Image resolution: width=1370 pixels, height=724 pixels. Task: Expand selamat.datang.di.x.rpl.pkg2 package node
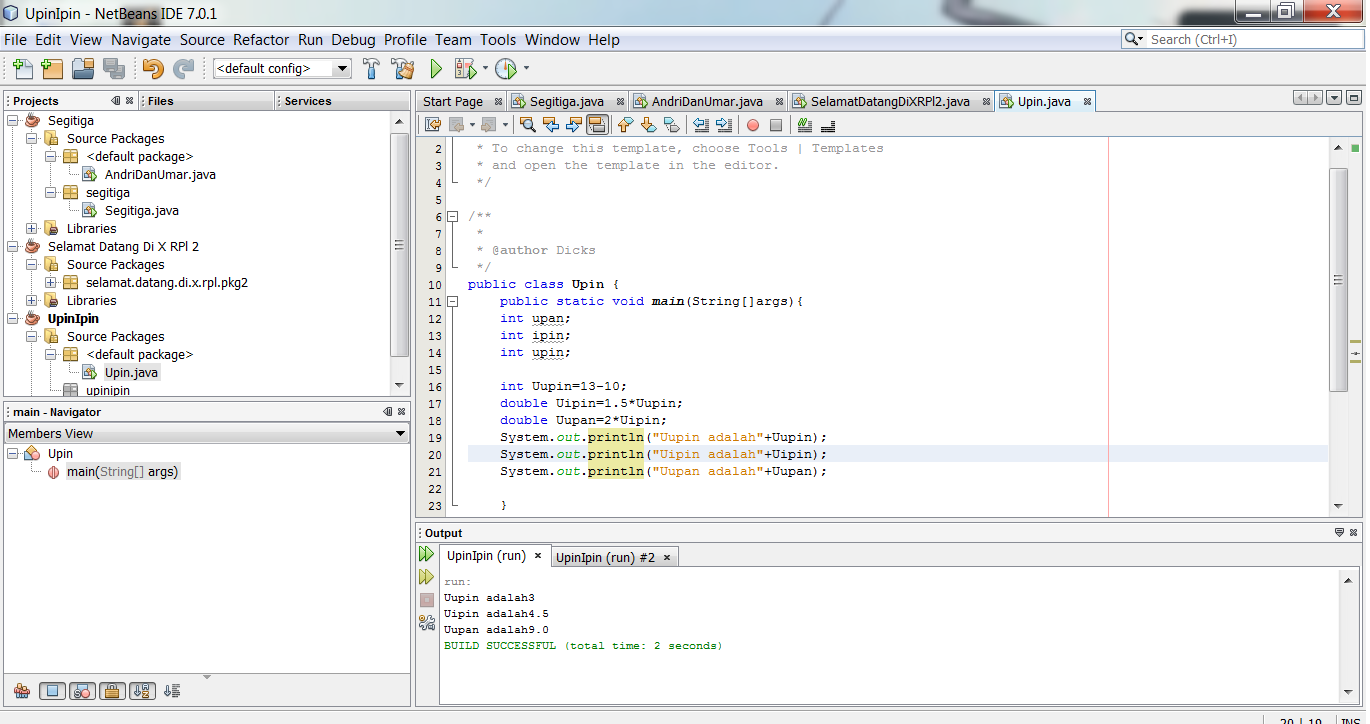coord(52,282)
